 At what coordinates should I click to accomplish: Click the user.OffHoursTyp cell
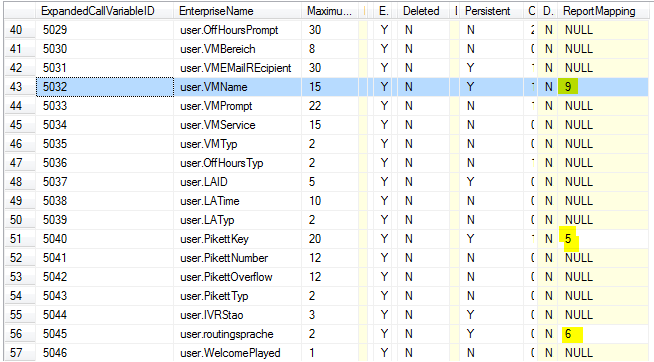pos(237,163)
